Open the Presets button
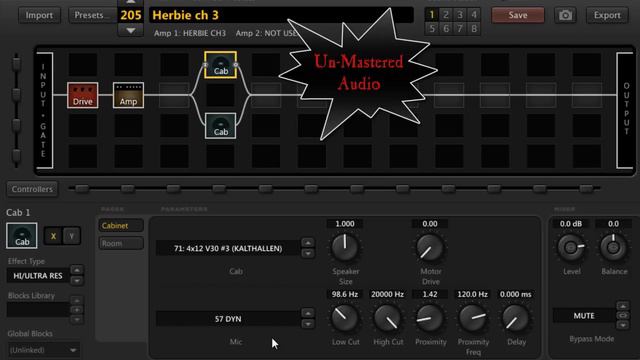The image size is (640, 360). [x=91, y=16]
